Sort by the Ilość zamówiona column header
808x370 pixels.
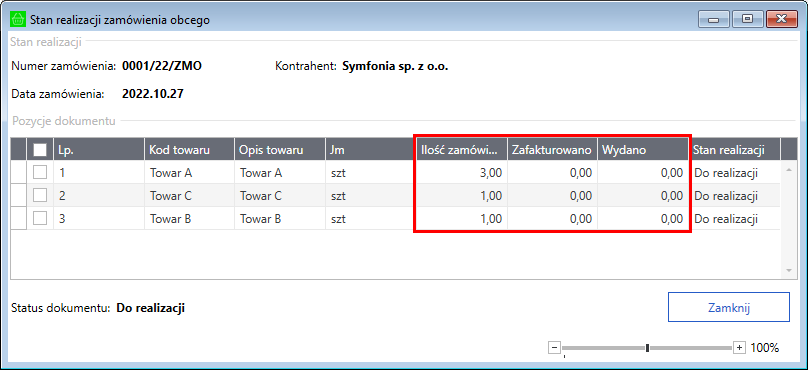tap(462, 150)
